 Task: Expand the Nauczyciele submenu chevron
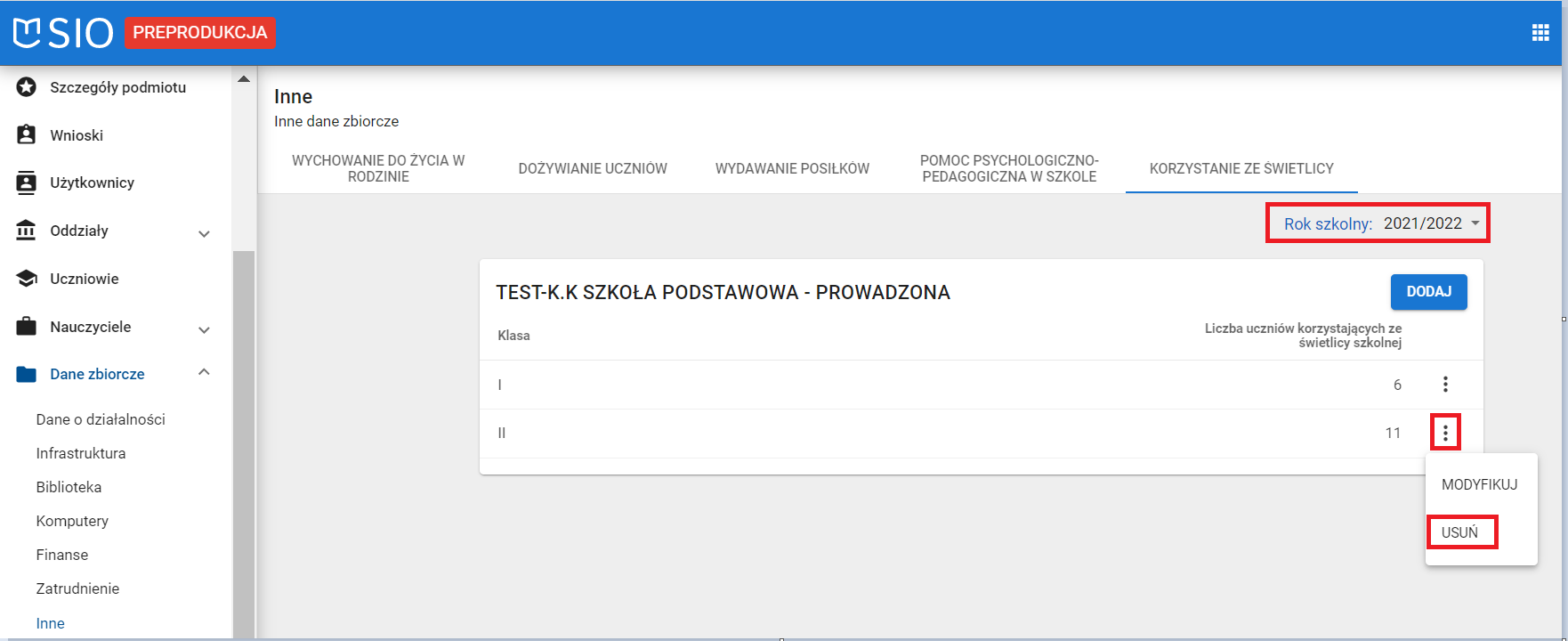pyautogui.click(x=204, y=329)
